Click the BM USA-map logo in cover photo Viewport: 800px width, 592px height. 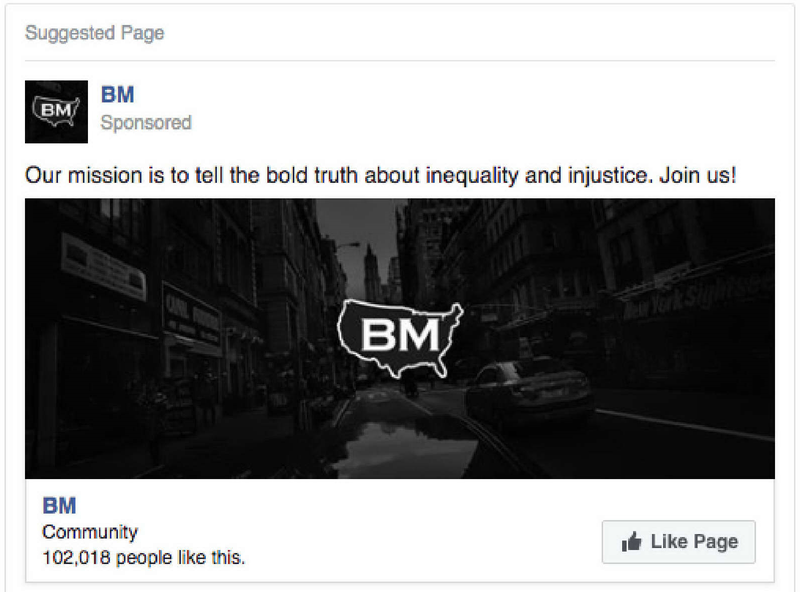coord(400,338)
